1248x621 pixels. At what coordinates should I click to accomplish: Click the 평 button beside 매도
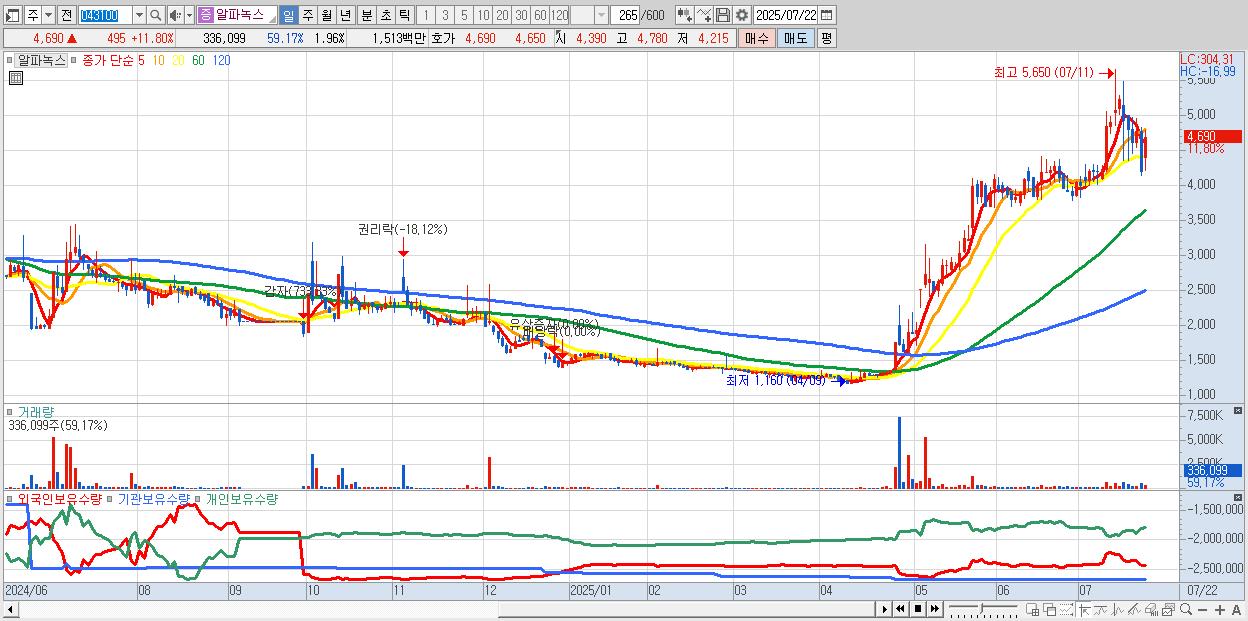tap(826, 38)
